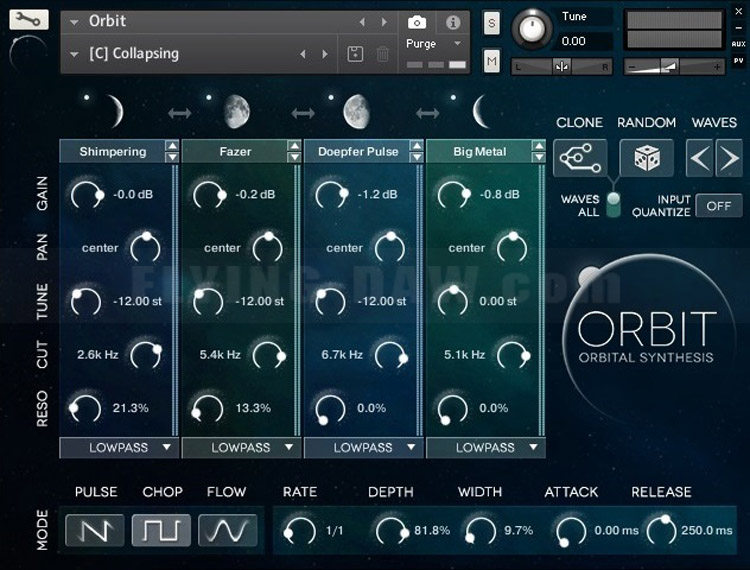This screenshot has height=570, width=750.
Task: Toggle the Input Quantize OFF switch
Action: (718, 205)
